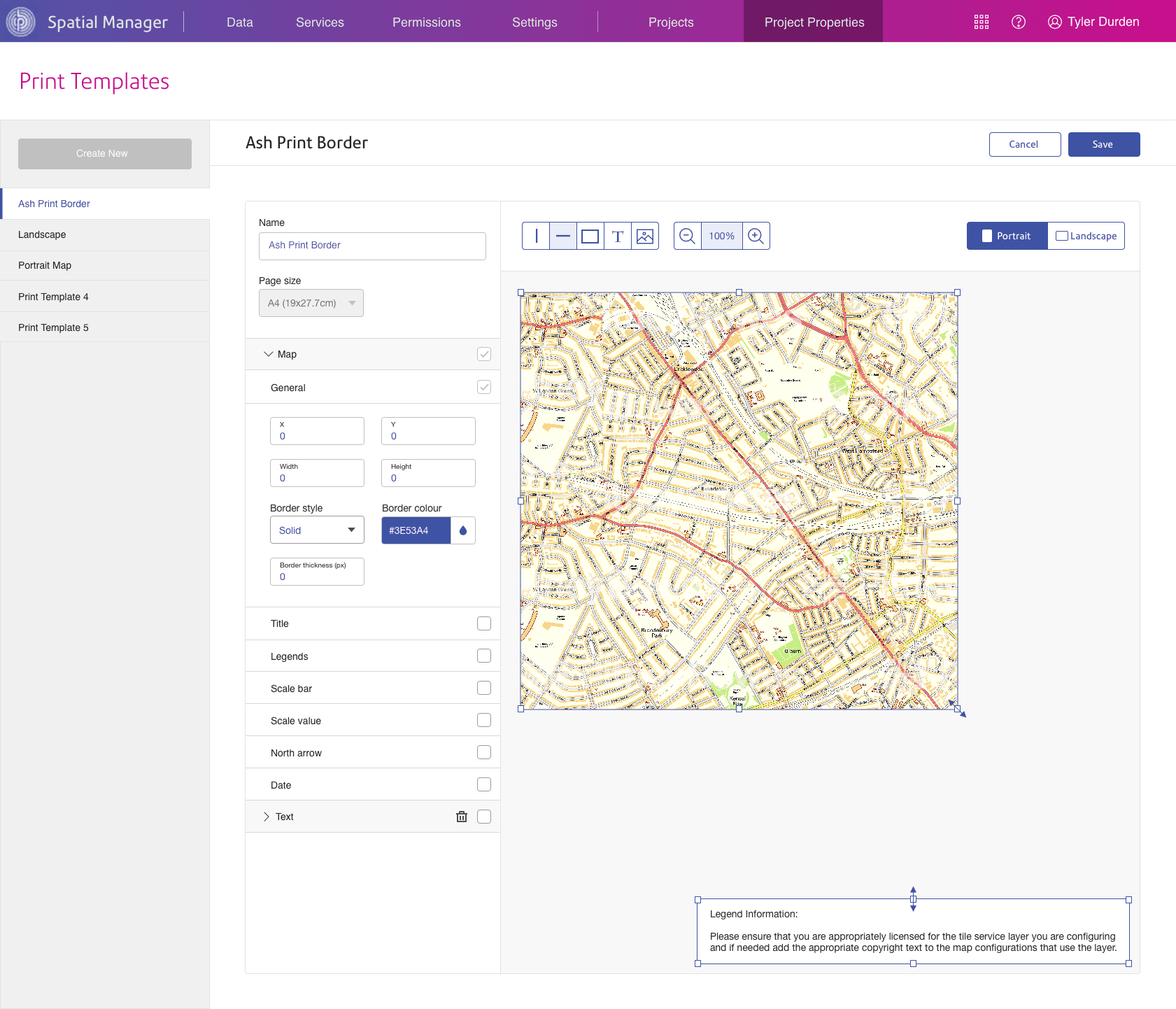
Task: Toggle the General checkbox
Action: click(x=484, y=387)
